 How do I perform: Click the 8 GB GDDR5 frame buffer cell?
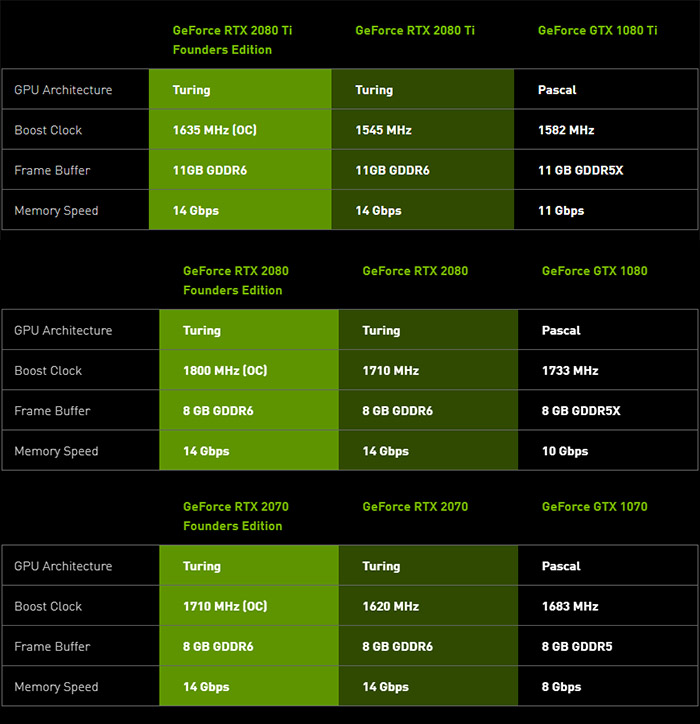(x=577, y=646)
